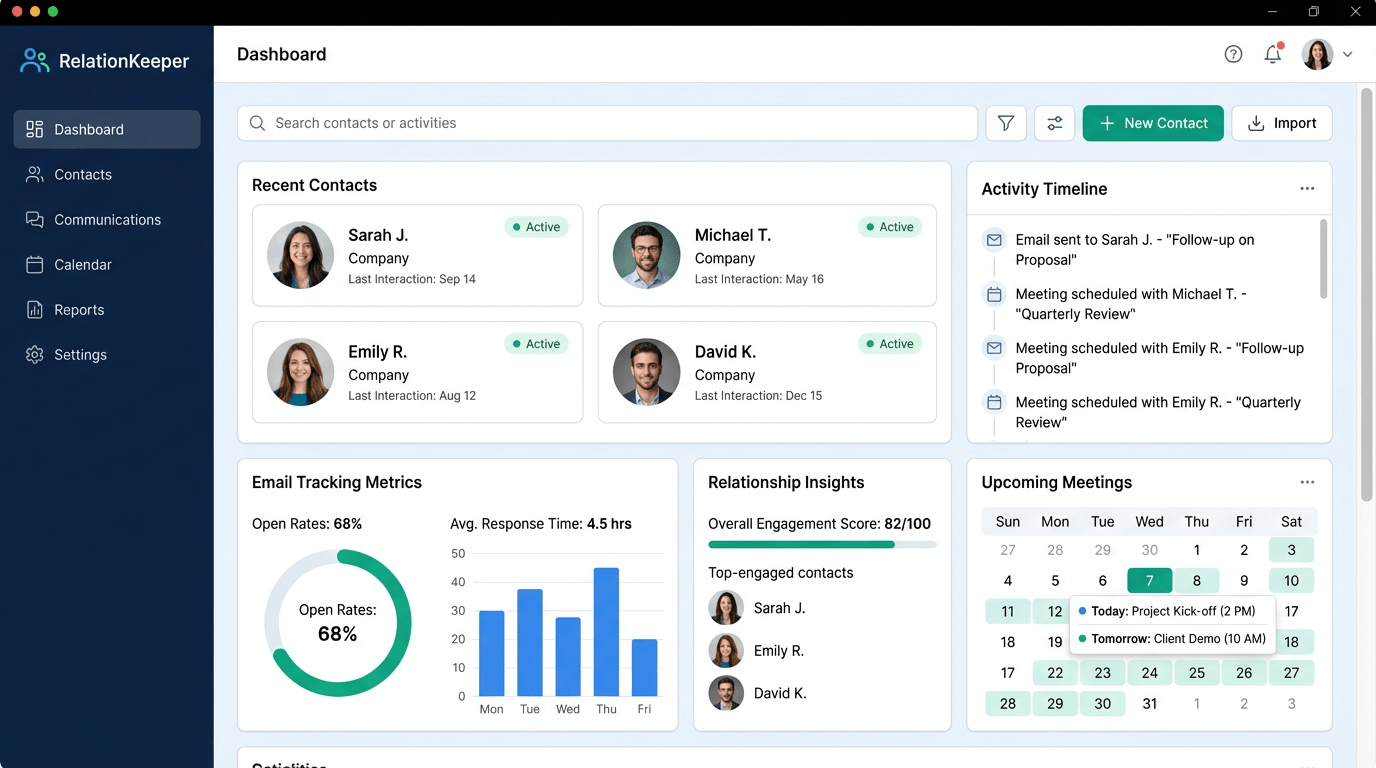Open the Activity Timeline options menu
Image resolution: width=1376 pixels, height=768 pixels.
1307,188
